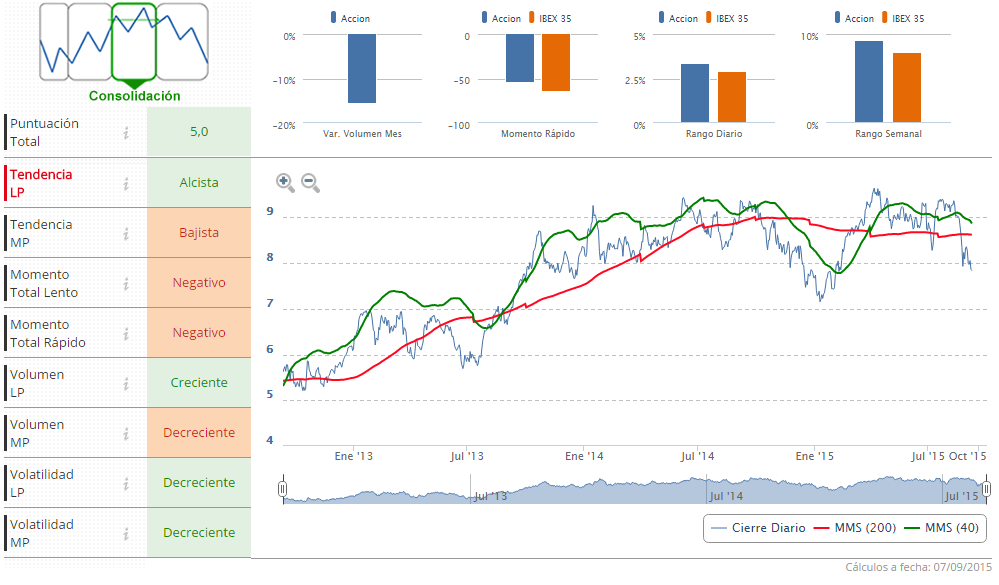Open info icon beside Puntuación Total
The width and height of the screenshot is (999, 585).
tap(127, 132)
